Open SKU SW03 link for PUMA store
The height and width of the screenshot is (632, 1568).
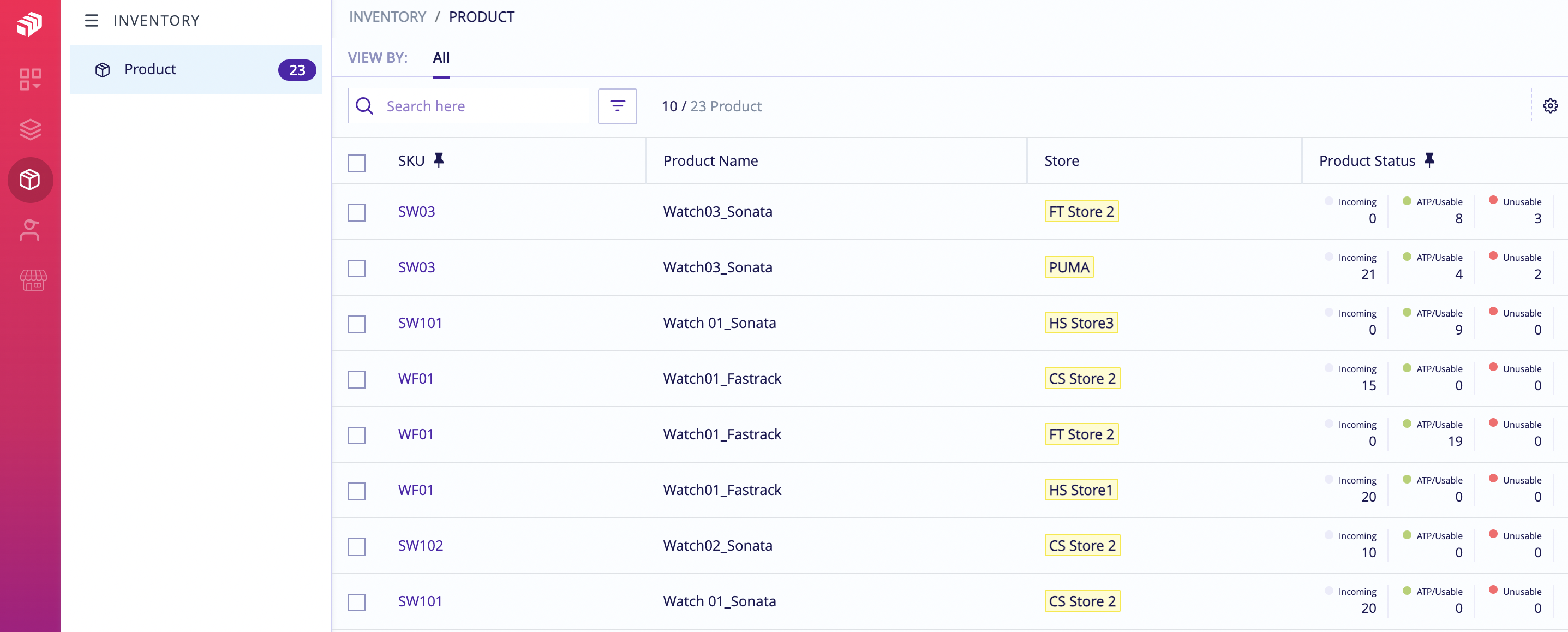tap(416, 267)
